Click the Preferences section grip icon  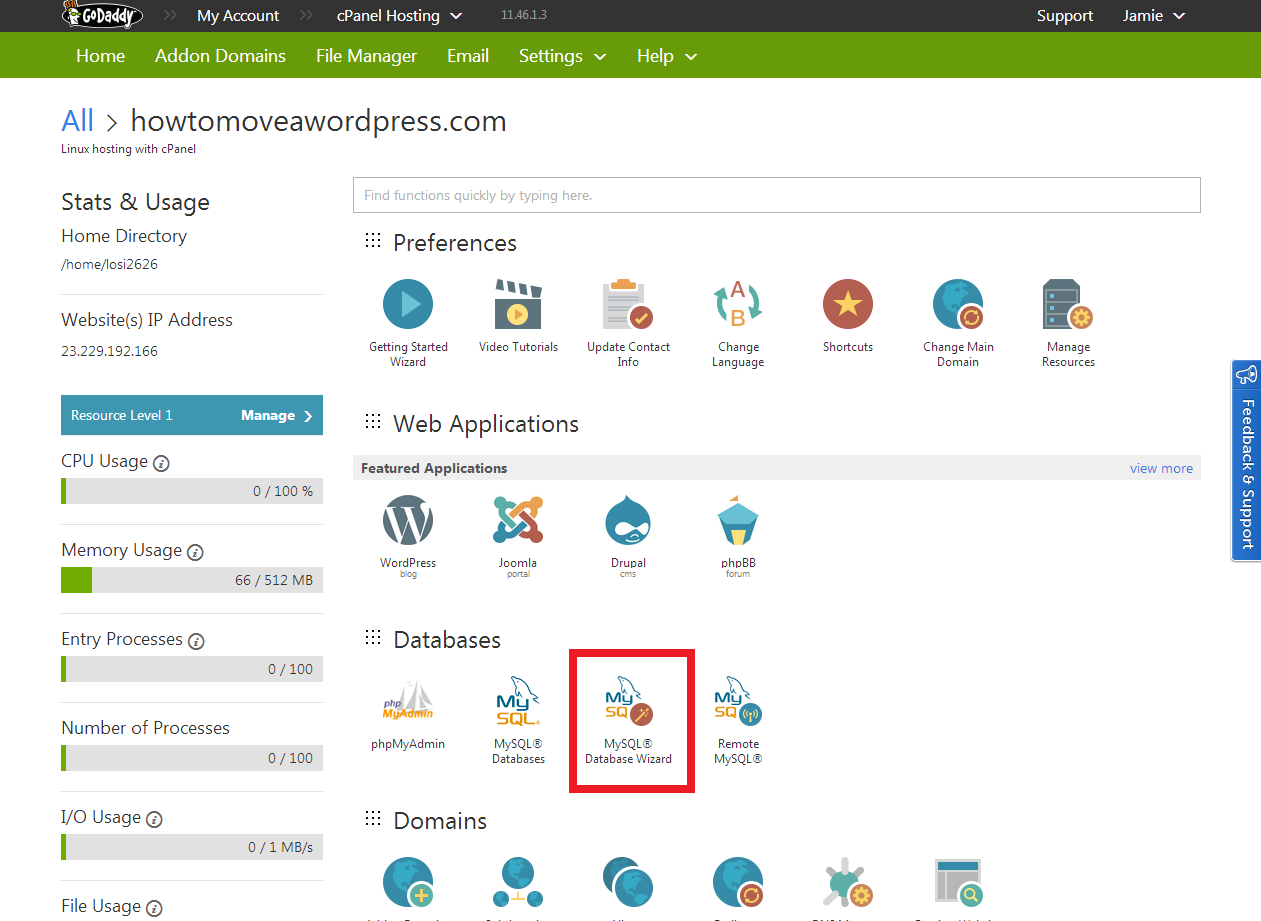(x=373, y=240)
